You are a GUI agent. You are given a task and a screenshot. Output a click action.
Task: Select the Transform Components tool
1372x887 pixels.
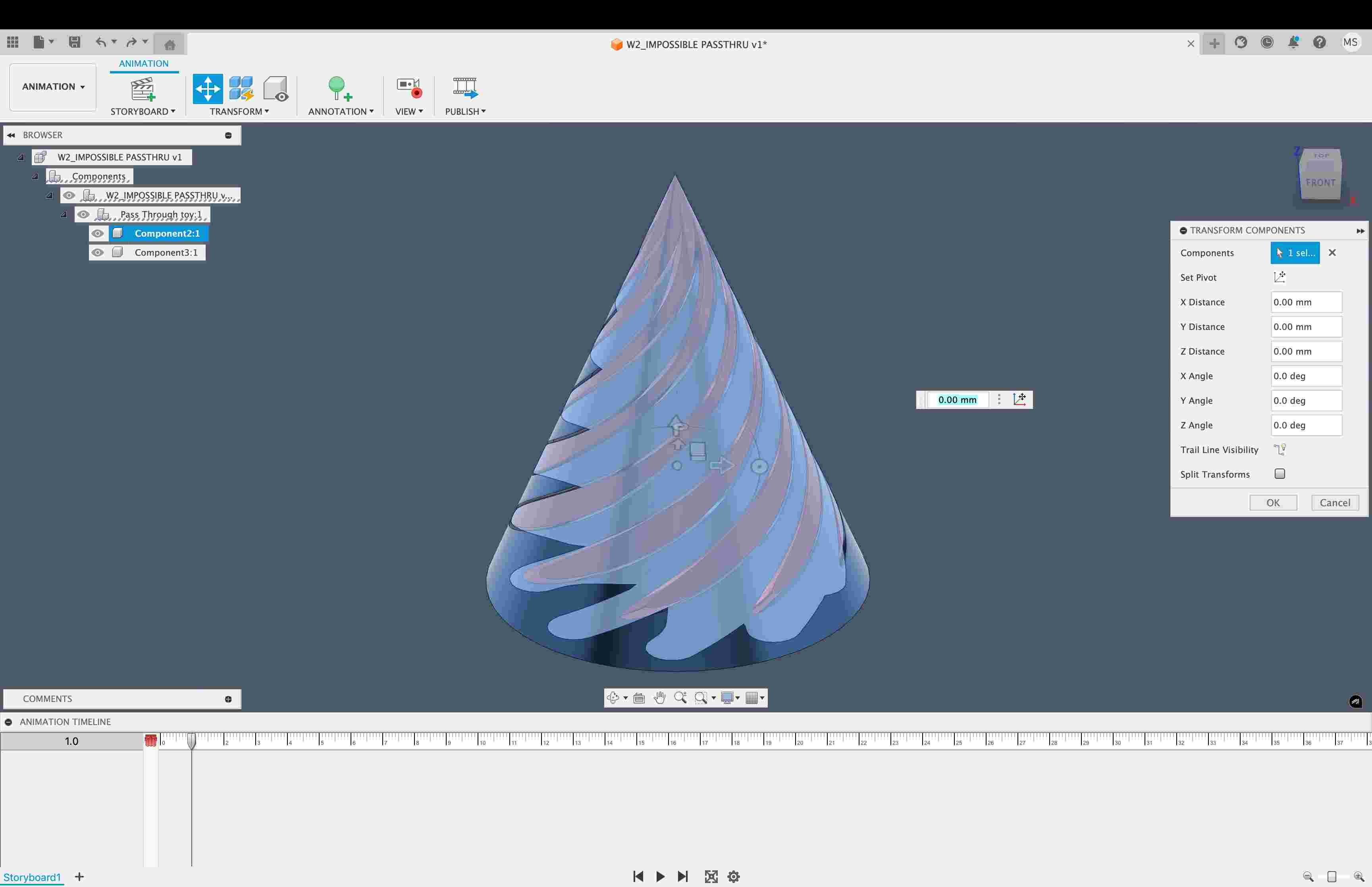[x=207, y=89]
